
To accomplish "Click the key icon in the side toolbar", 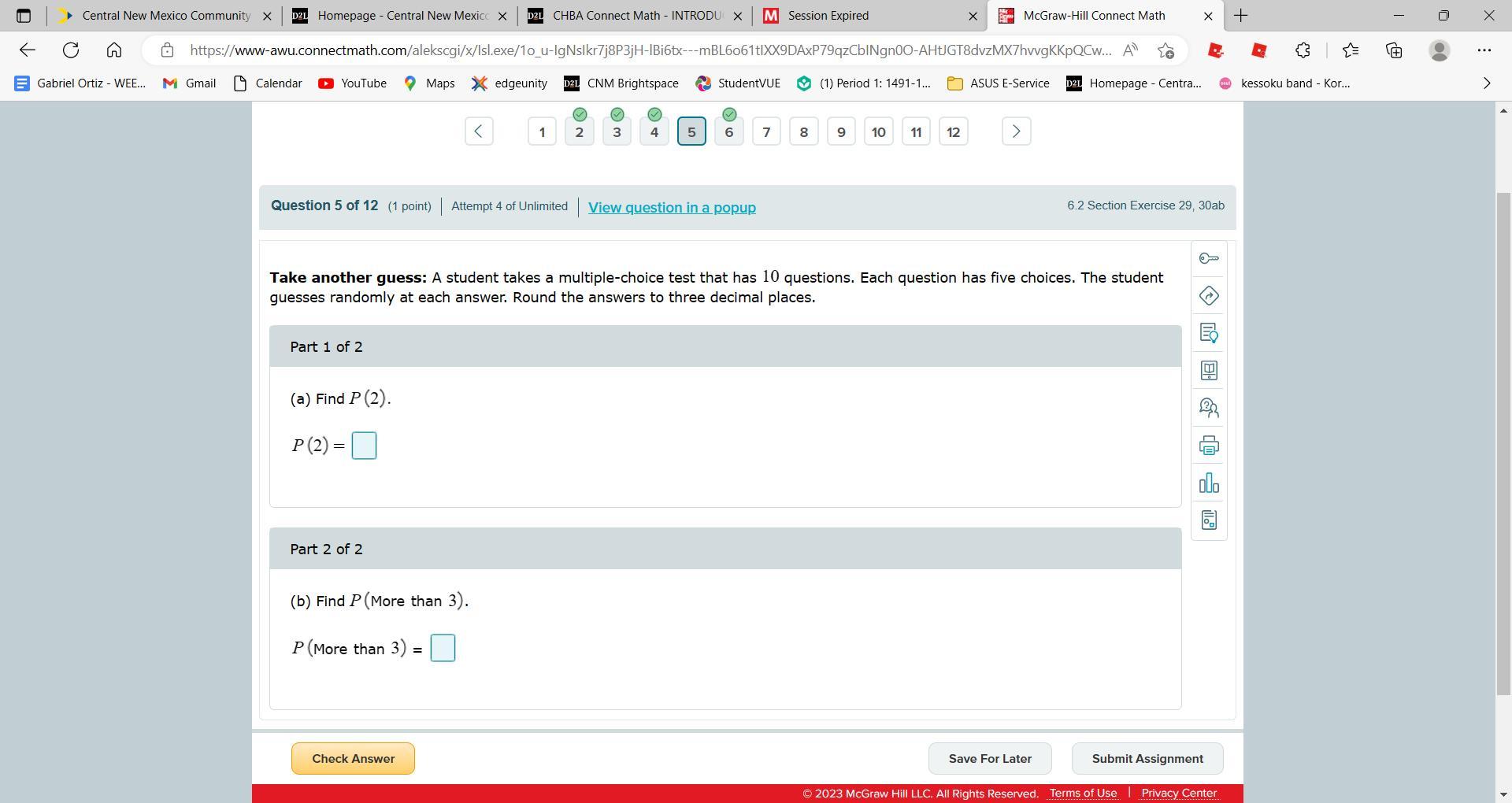I will (x=1209, y=258).
